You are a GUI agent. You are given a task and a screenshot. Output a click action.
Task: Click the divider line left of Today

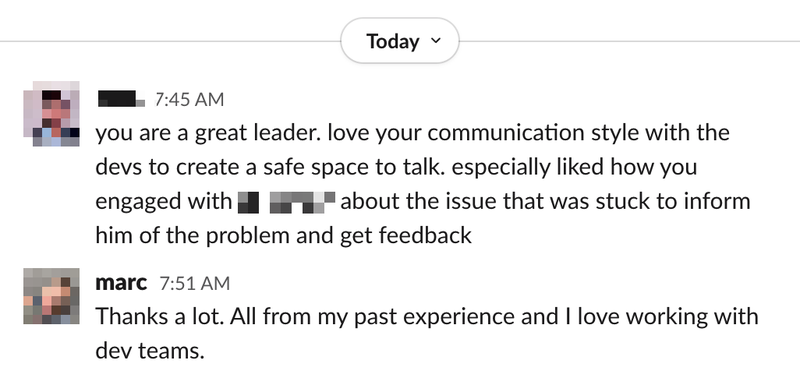point(170,41)
